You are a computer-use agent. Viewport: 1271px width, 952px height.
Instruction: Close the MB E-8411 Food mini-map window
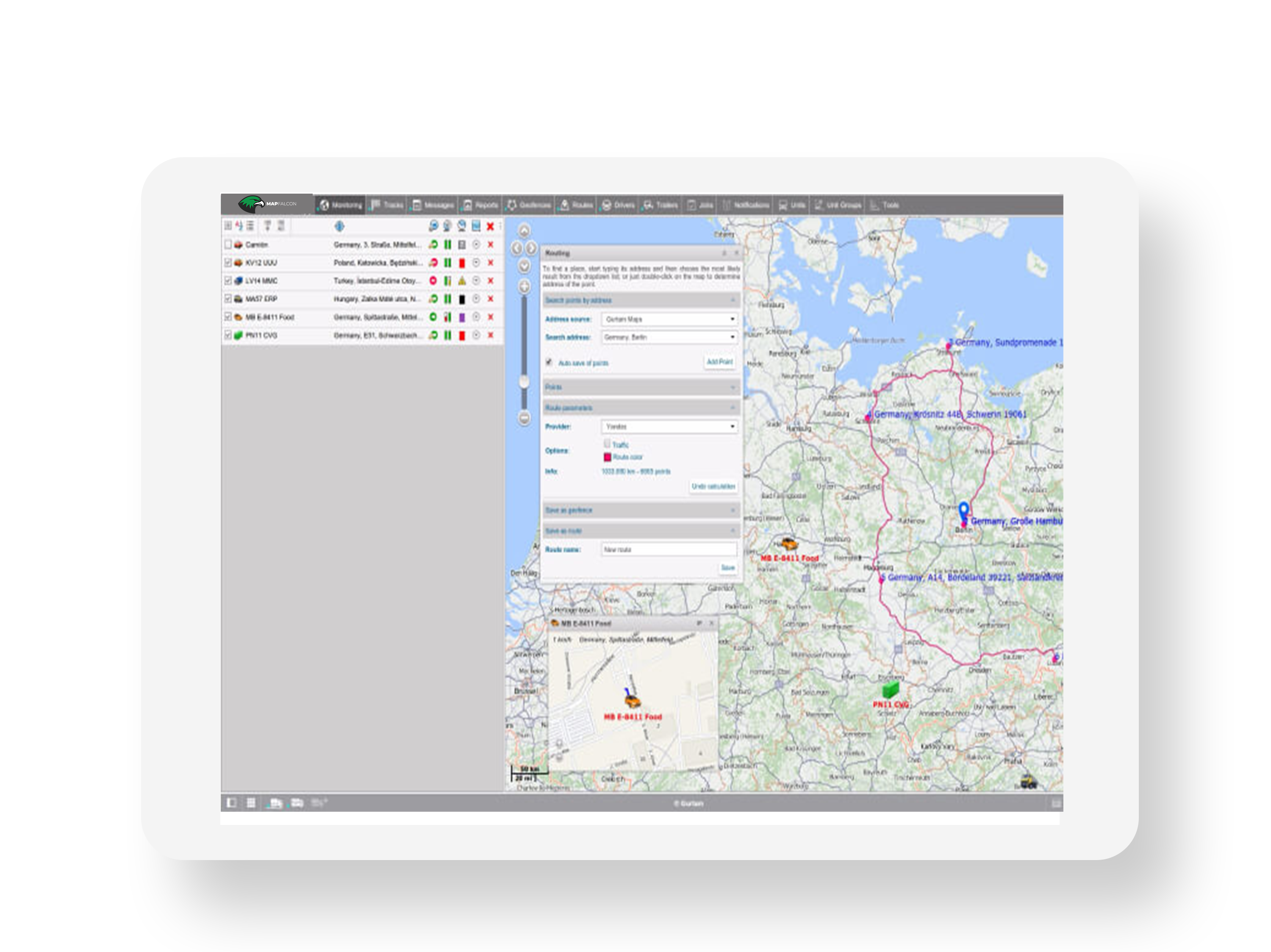pyautogui.click(x=711, y=623)
